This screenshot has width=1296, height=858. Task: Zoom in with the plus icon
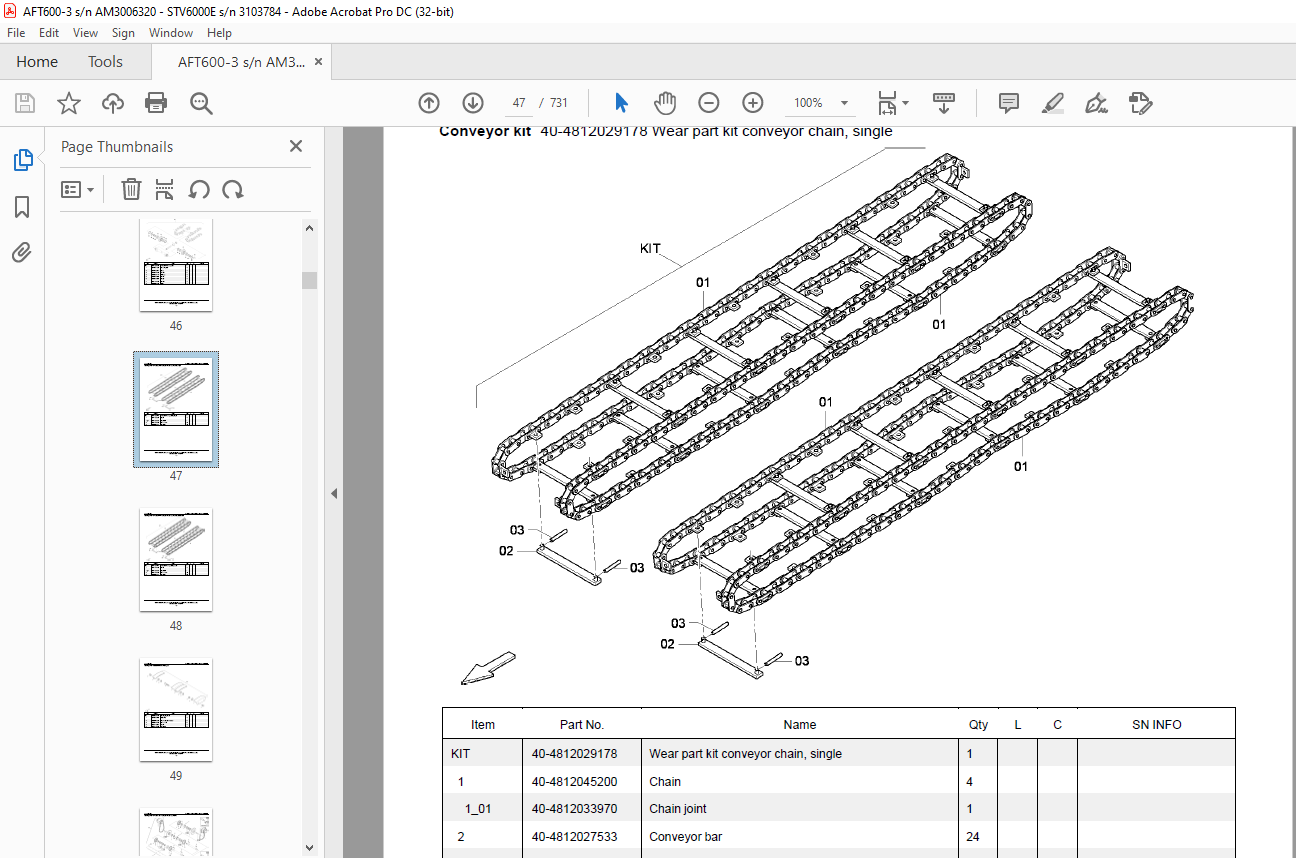[753, 103]
